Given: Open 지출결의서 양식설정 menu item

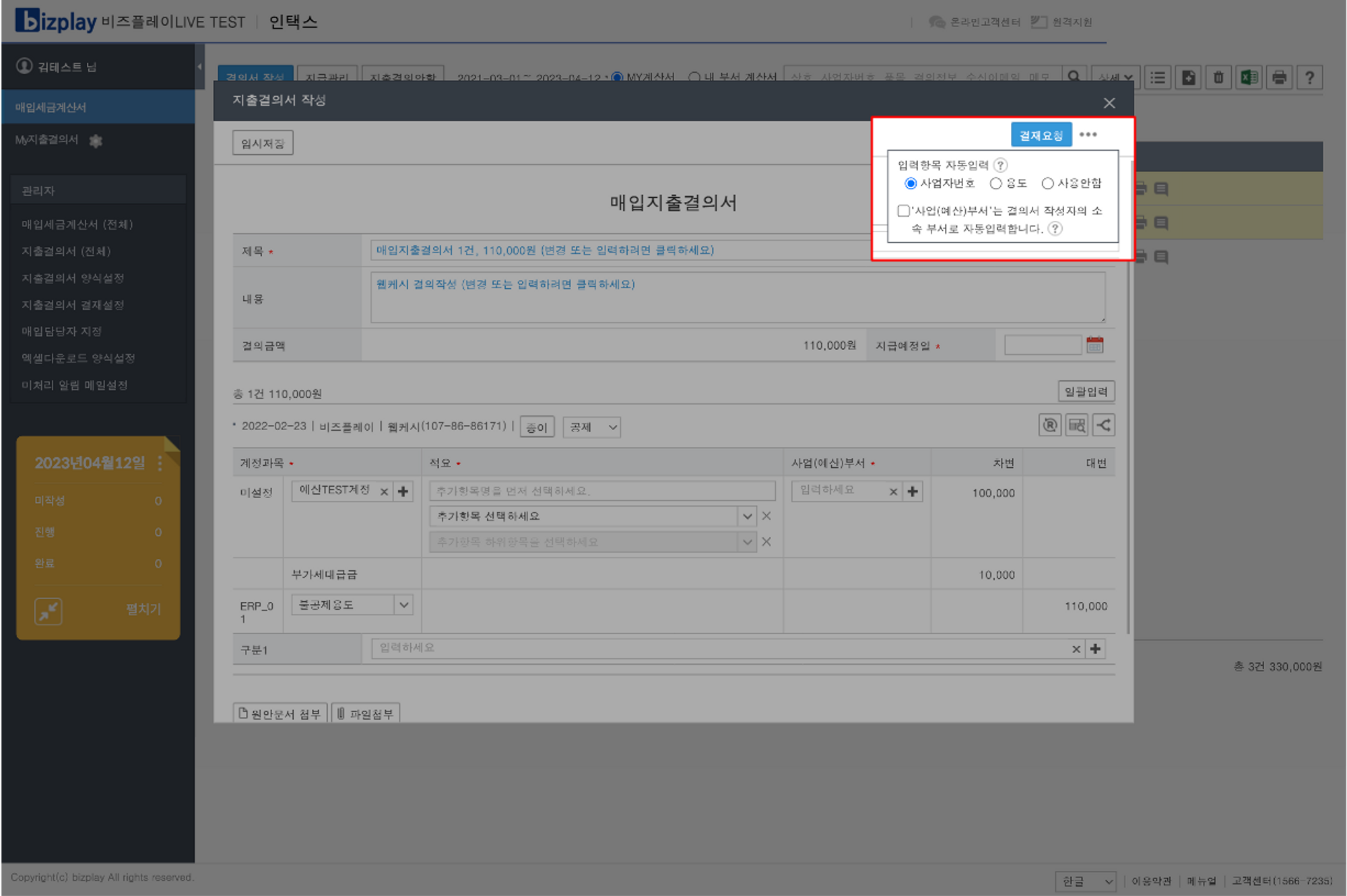Looking at the screenshot, I should point(73,278).
